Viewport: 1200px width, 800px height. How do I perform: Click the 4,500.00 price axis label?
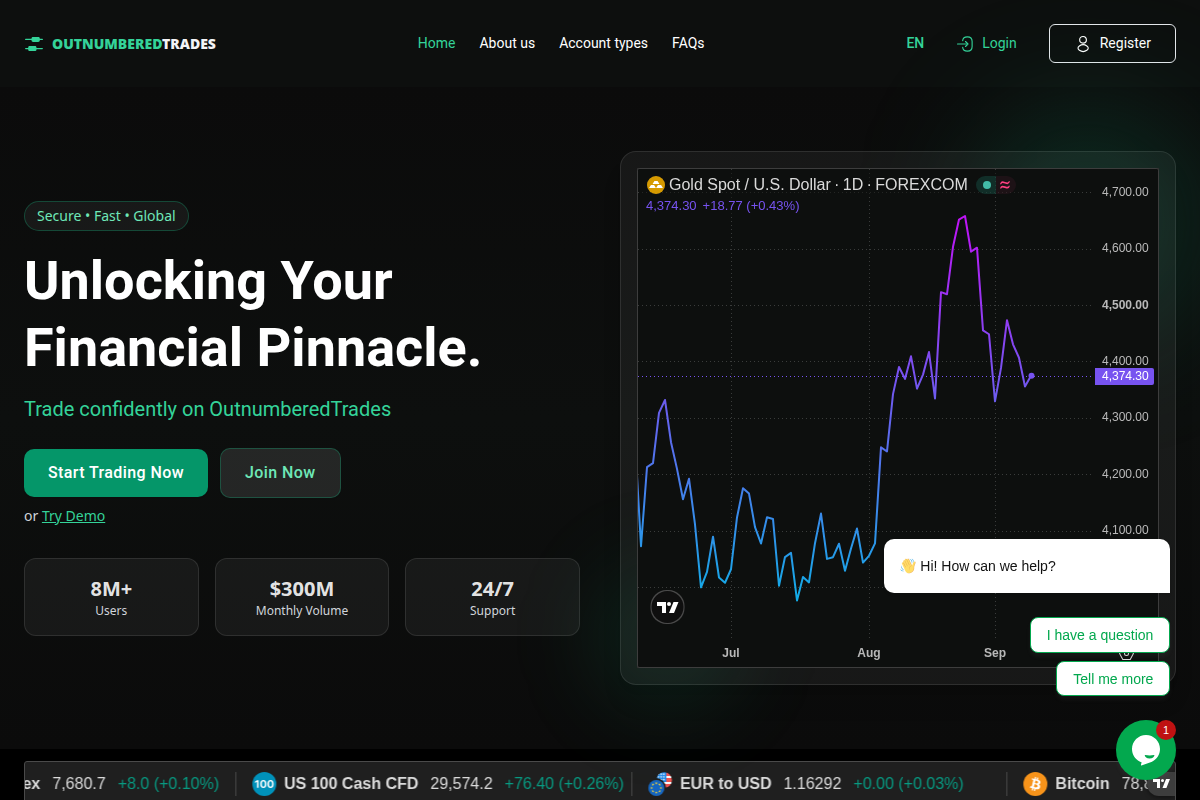click(1125, 305)
